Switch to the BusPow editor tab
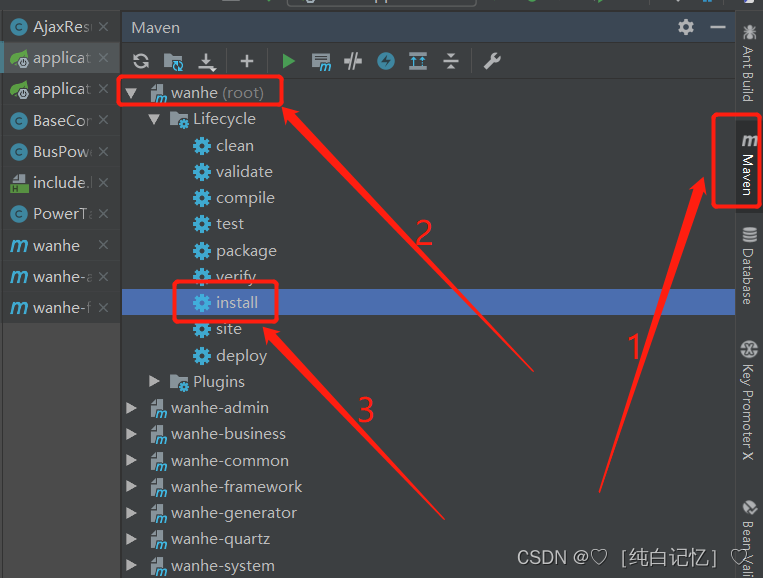This screenshot has width=763, height=578. (x=62, y=151)
